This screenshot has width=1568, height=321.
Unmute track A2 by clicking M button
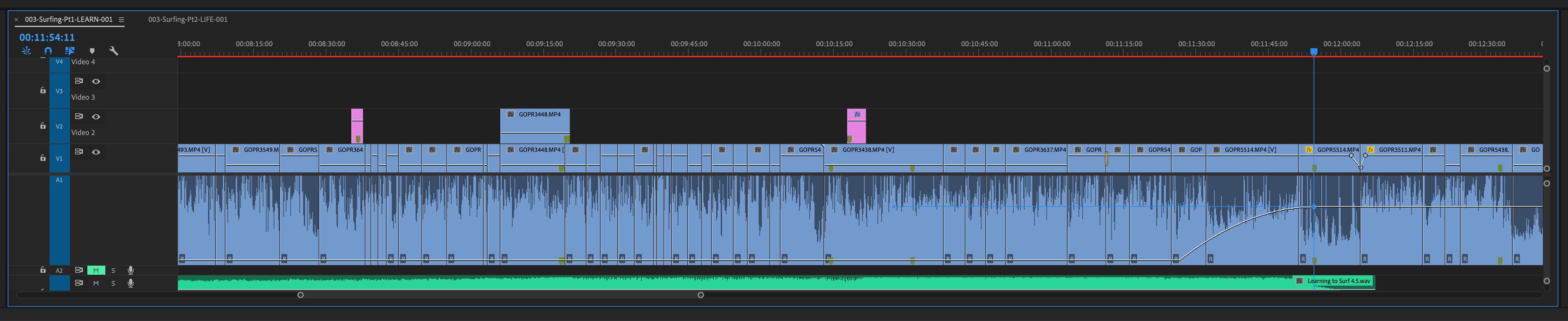pyautogui.click(x=96, y=270)
